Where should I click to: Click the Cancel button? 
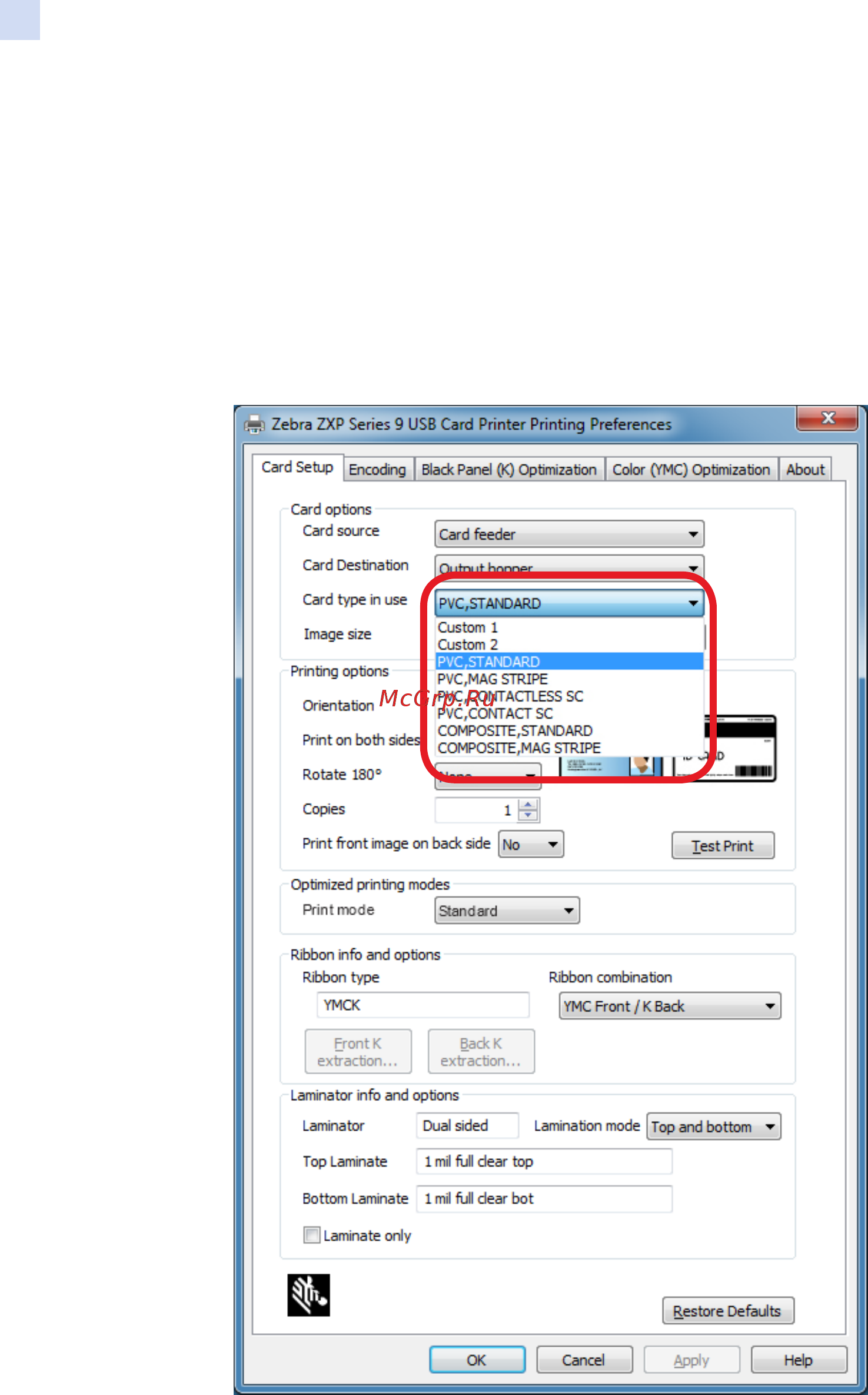point(584,1360)
